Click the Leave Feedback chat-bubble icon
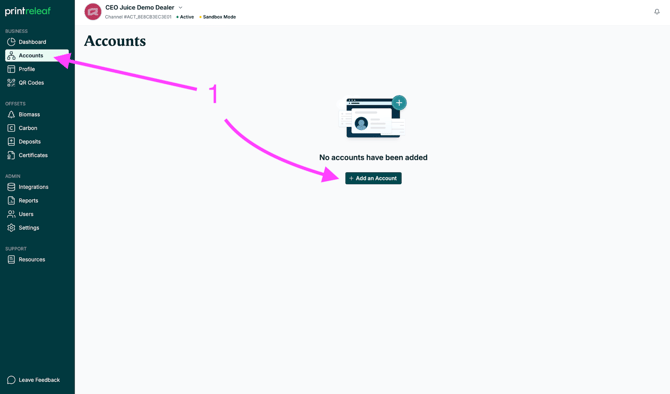Viewport: 670px width, 394px height. pos(11,380)
